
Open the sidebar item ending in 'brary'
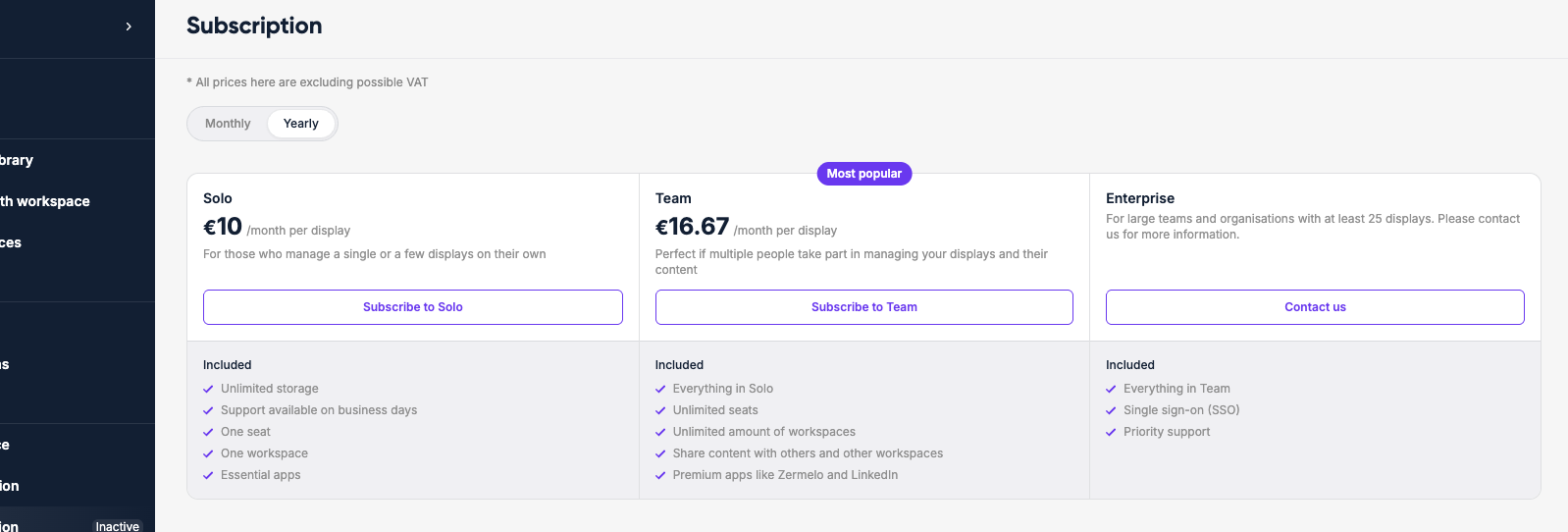[x=17, y=160]
